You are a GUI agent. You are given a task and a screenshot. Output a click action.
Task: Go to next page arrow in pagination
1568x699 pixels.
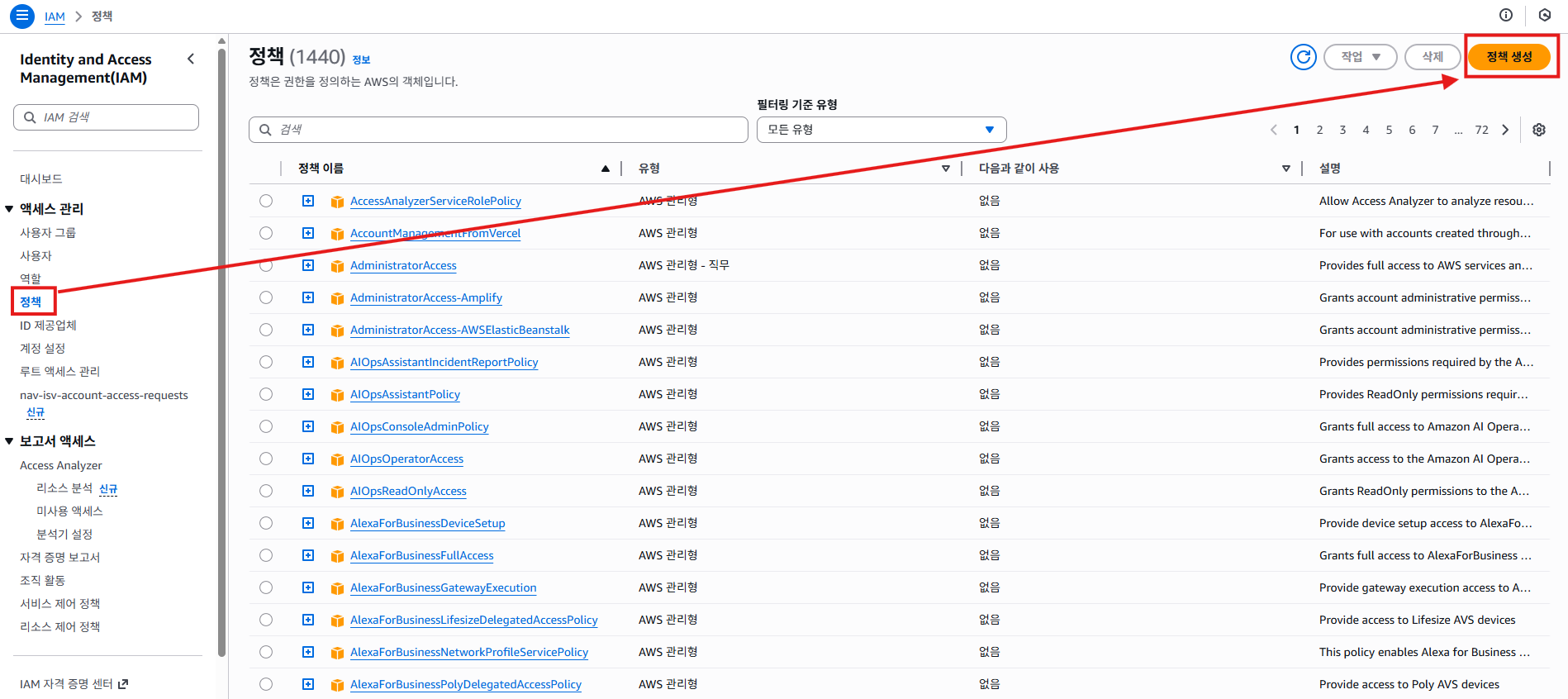pos(1505,130)
